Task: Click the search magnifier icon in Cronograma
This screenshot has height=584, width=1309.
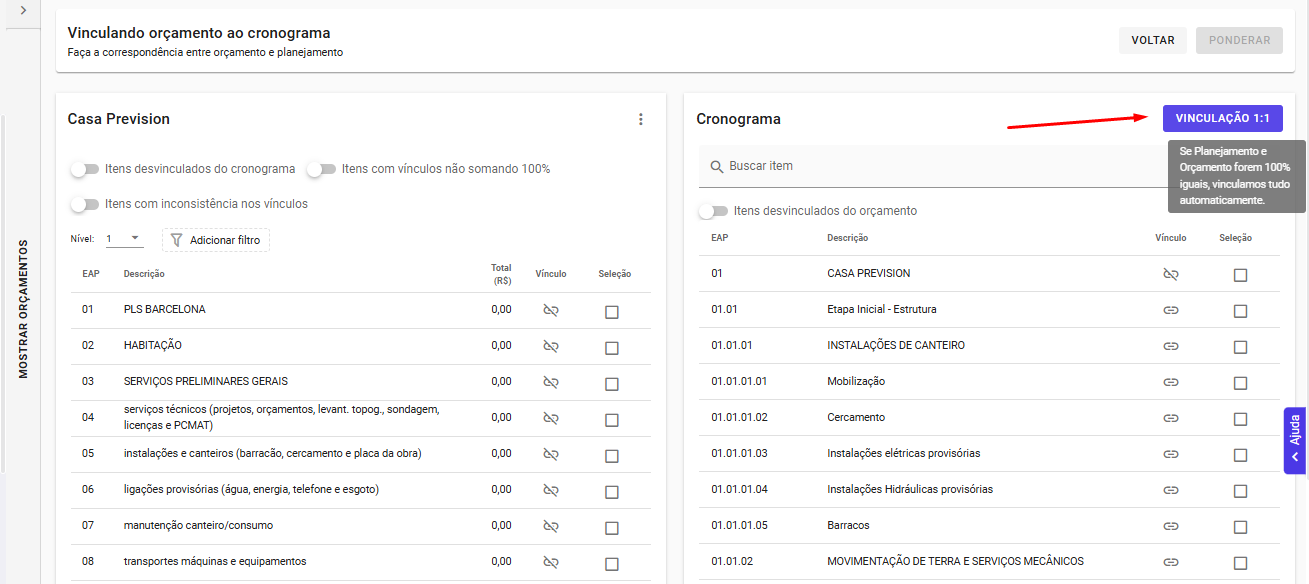Action: coord(716,167)
